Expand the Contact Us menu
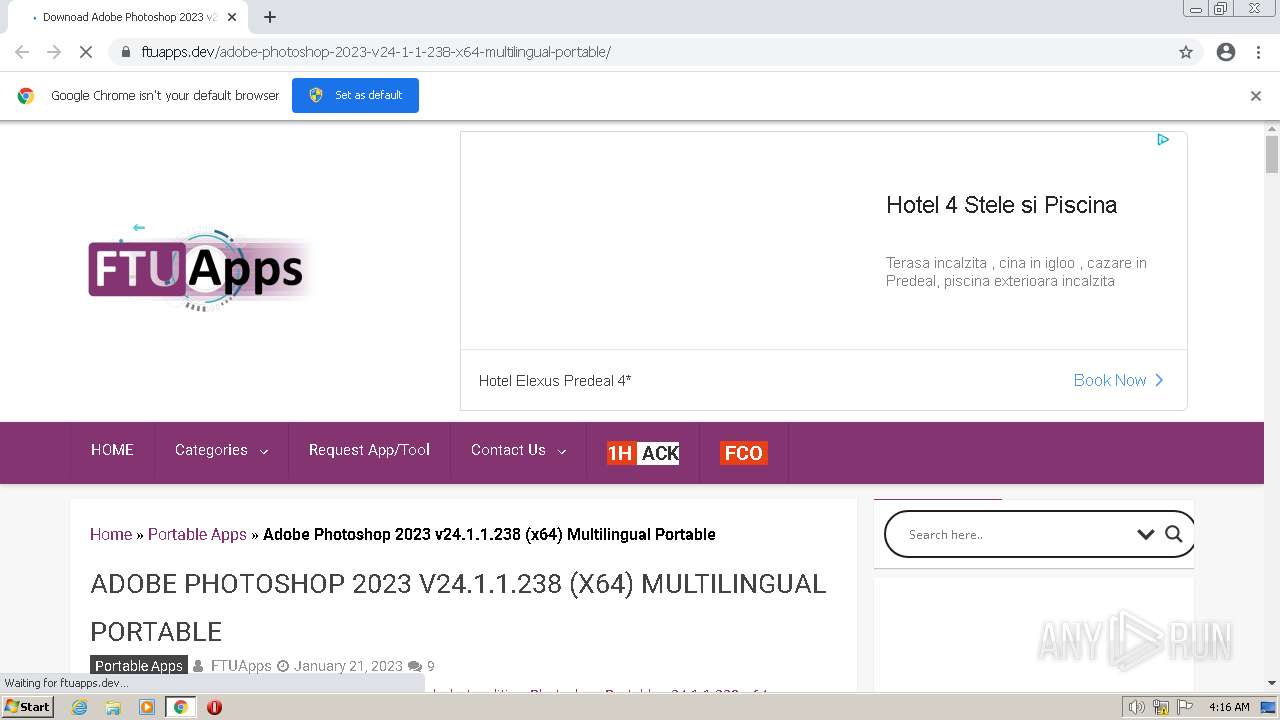1280x720 pixels. pyautogui.click(x=518, y=450)
